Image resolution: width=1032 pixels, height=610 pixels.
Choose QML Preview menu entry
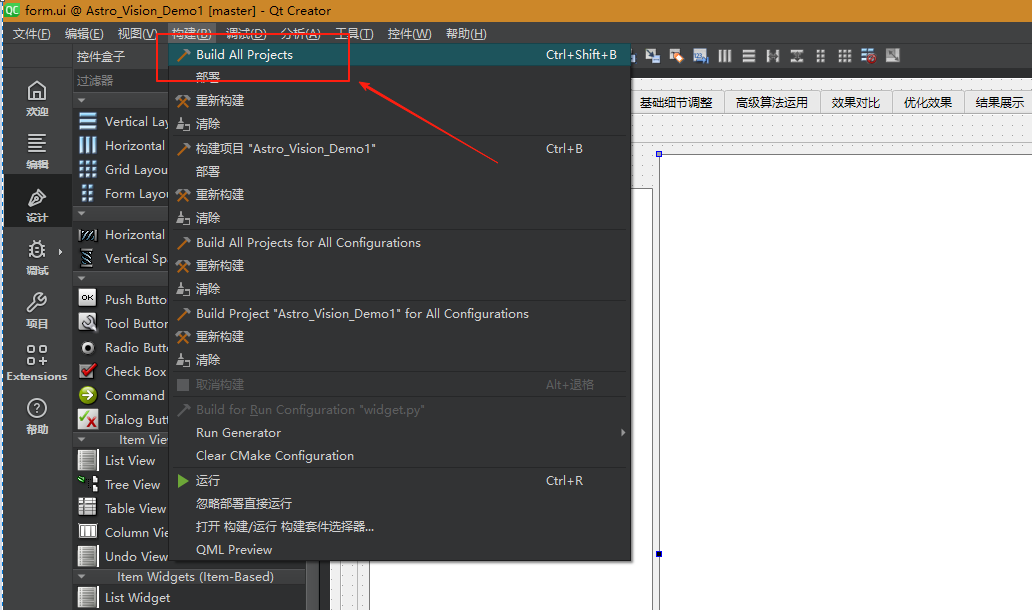pos(400,549)
